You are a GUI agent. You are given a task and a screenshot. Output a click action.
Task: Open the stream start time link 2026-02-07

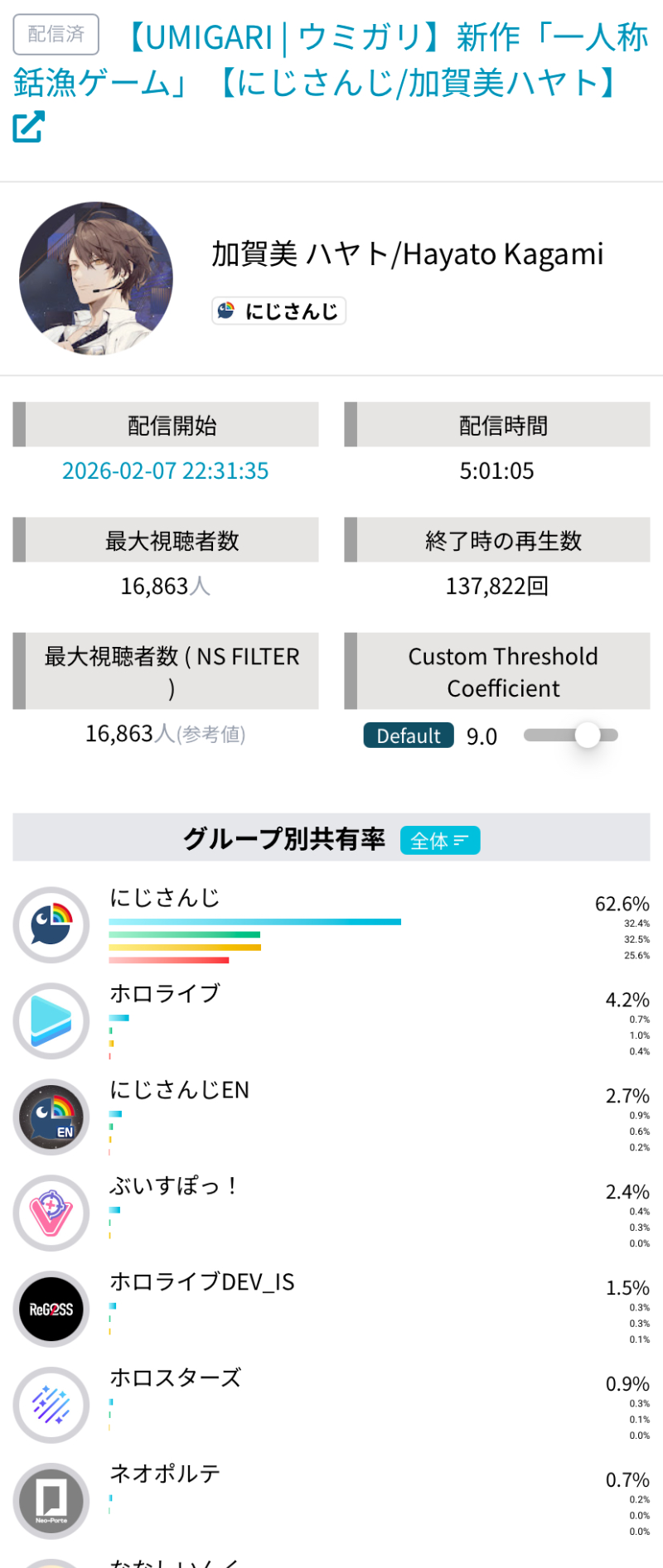(166, 470)
